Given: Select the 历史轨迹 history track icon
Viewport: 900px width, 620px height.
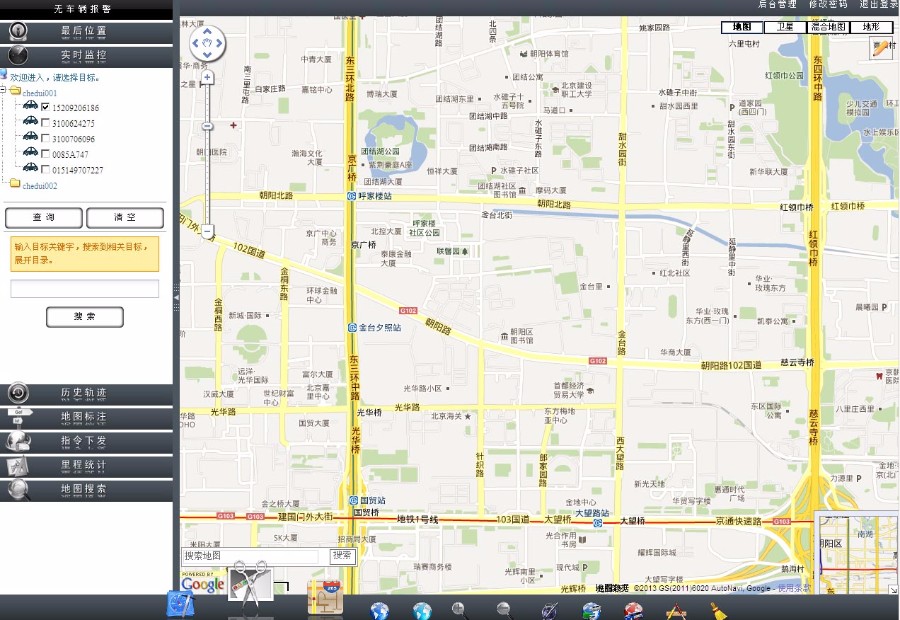Looking at the screenshot, I should coord(18,394).
